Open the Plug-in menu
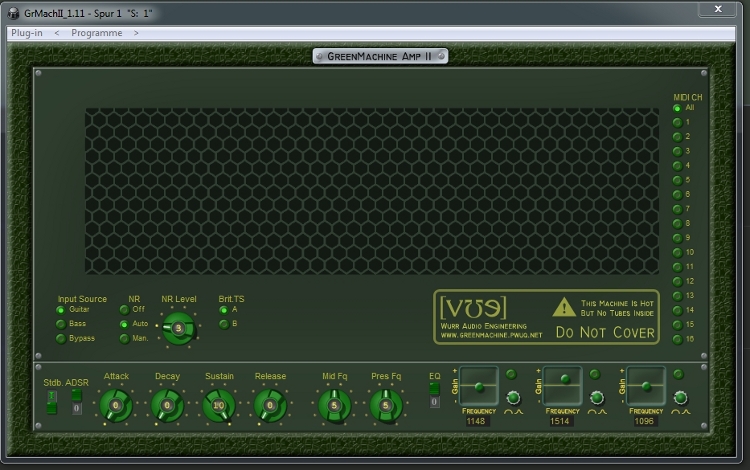Viewport: 750px width, 470px height. (27, 33)
